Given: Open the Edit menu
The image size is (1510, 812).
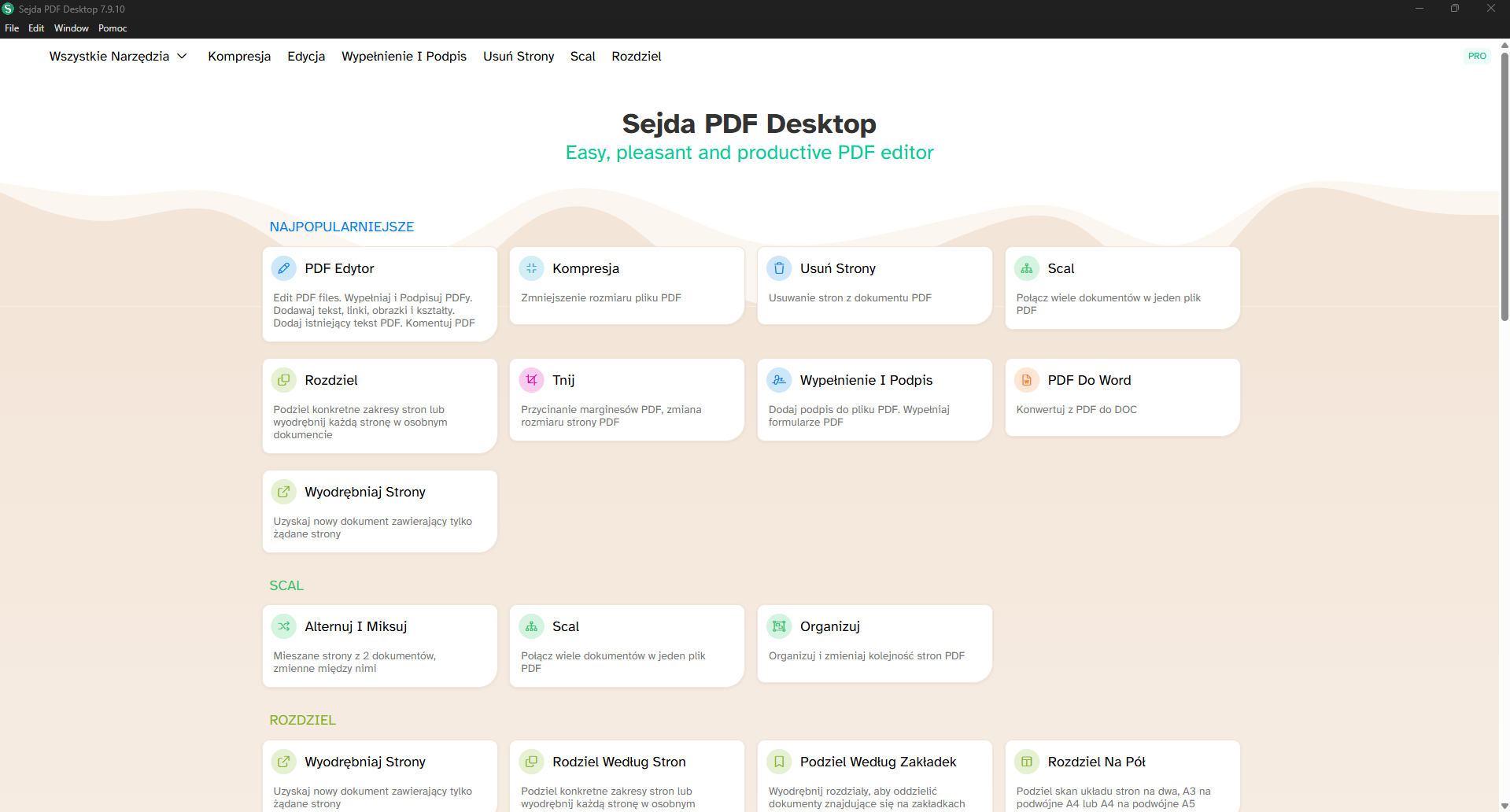Looking at the screenshot, I should tap(36, 28).
